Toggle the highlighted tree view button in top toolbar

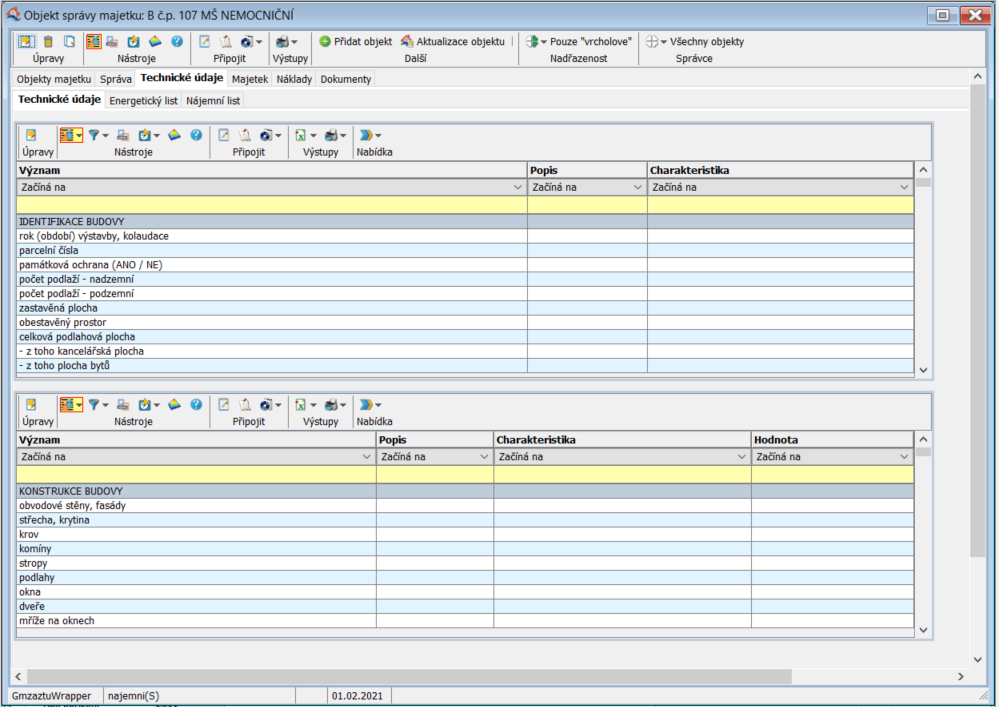tap(93, 42)
